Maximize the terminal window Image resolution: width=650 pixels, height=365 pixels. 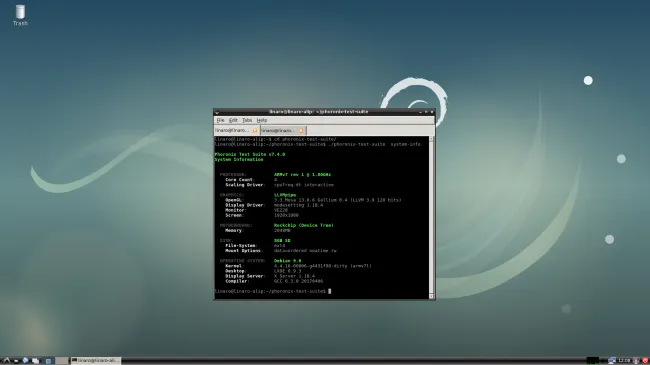(x=426, y=112)
